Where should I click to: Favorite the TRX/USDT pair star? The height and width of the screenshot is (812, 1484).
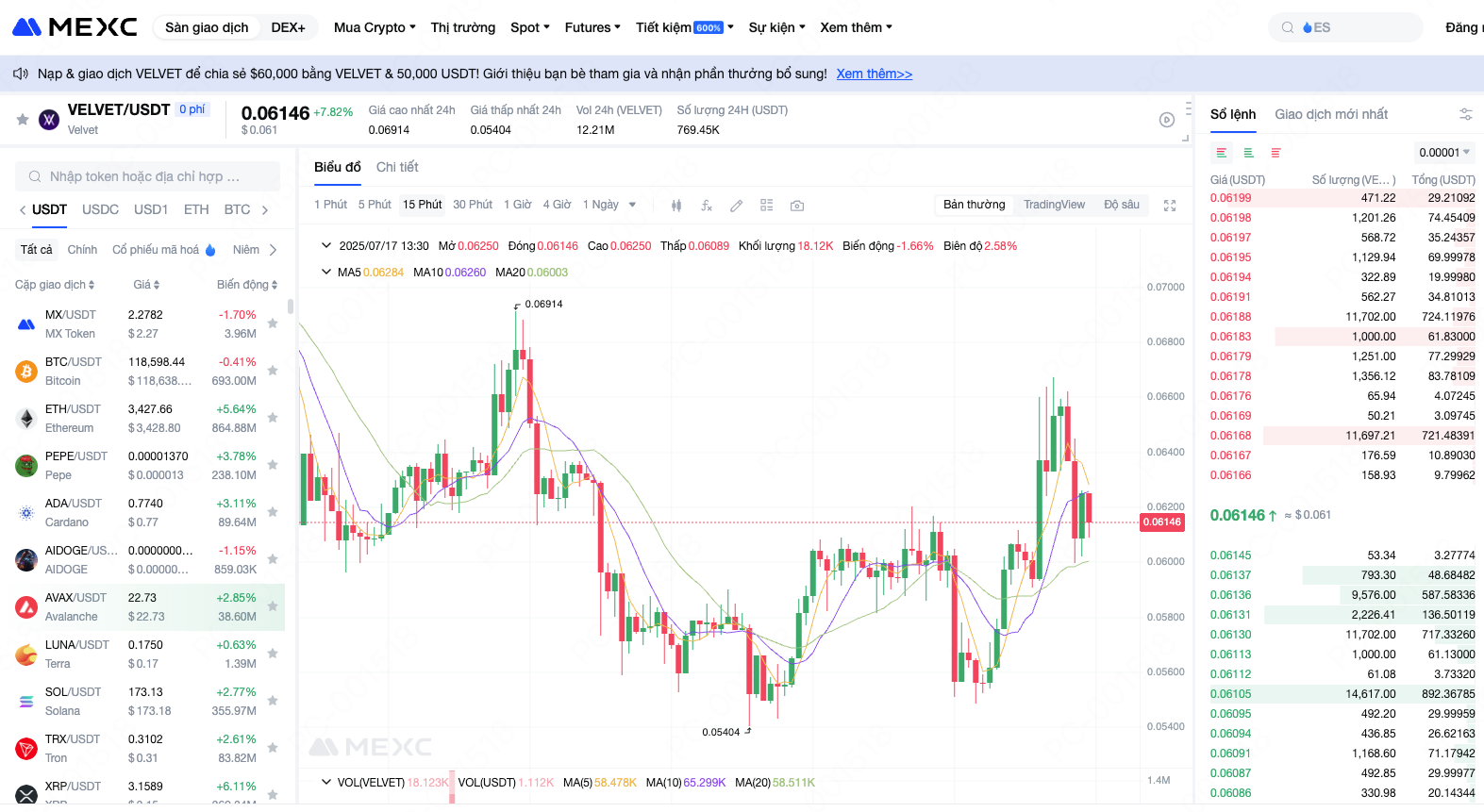pos(273,748)
